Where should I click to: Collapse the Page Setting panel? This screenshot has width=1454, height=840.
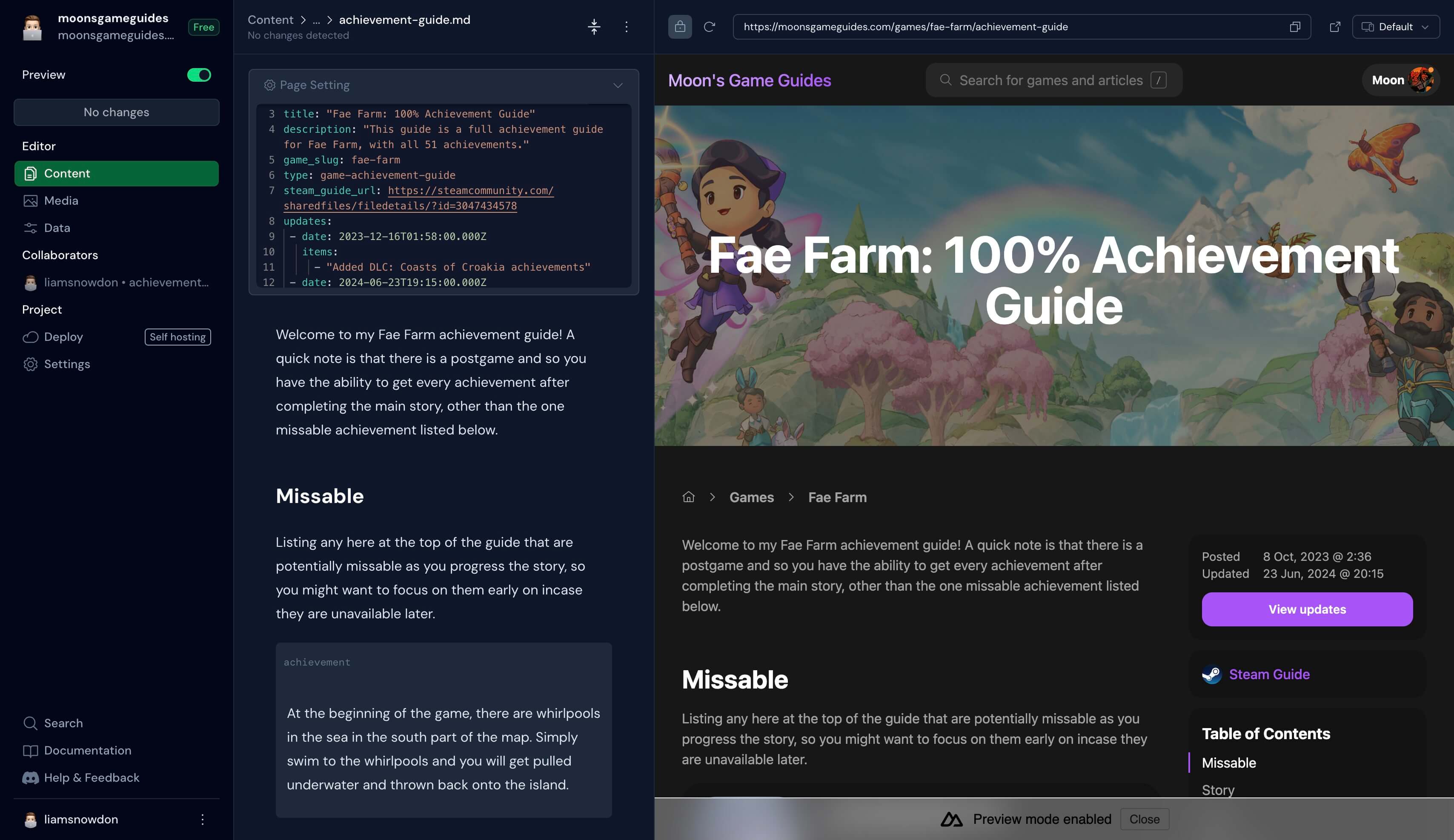click(x=618, y=86)
